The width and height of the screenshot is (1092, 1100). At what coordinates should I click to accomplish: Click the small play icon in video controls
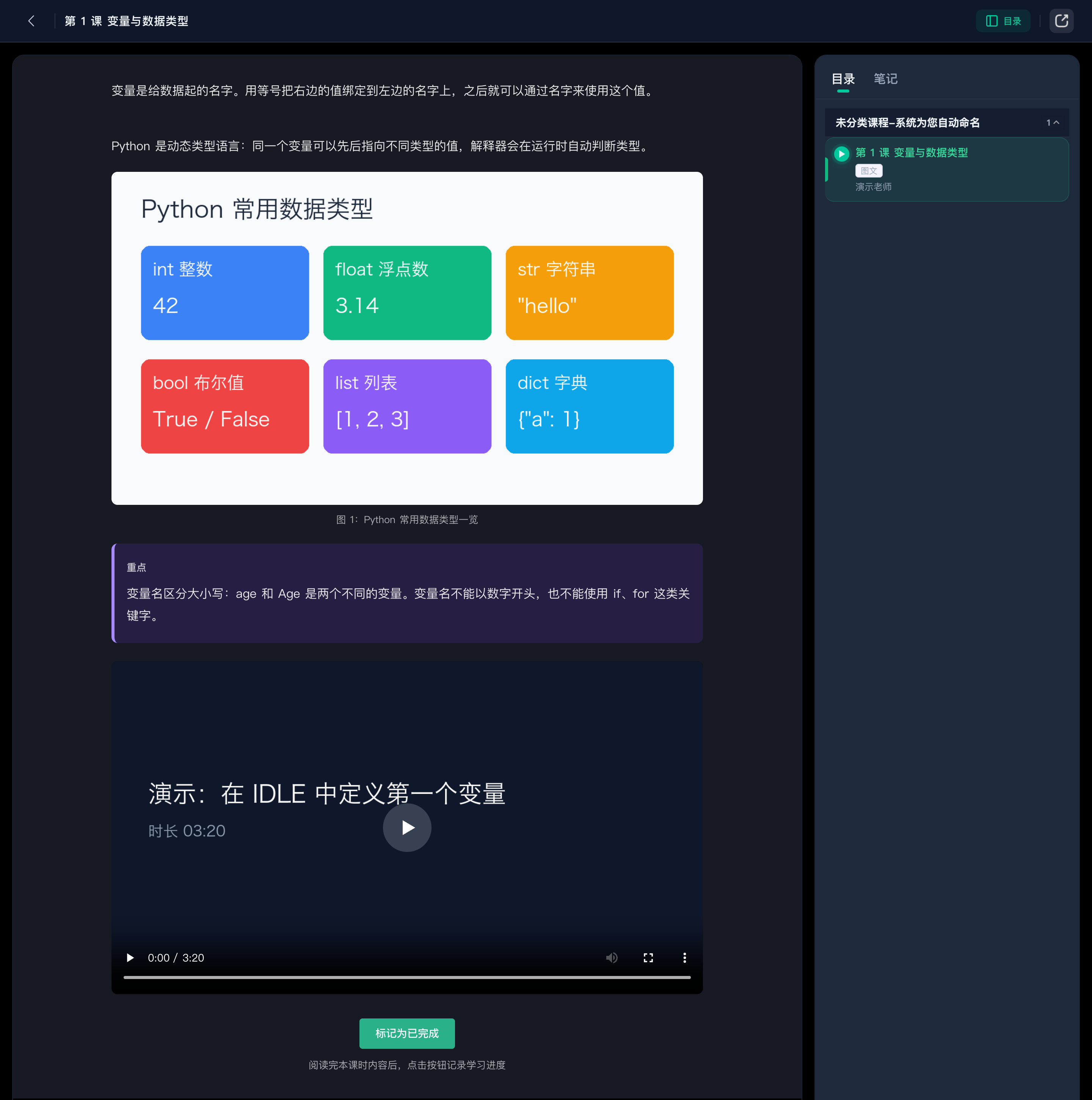point(130,957)
